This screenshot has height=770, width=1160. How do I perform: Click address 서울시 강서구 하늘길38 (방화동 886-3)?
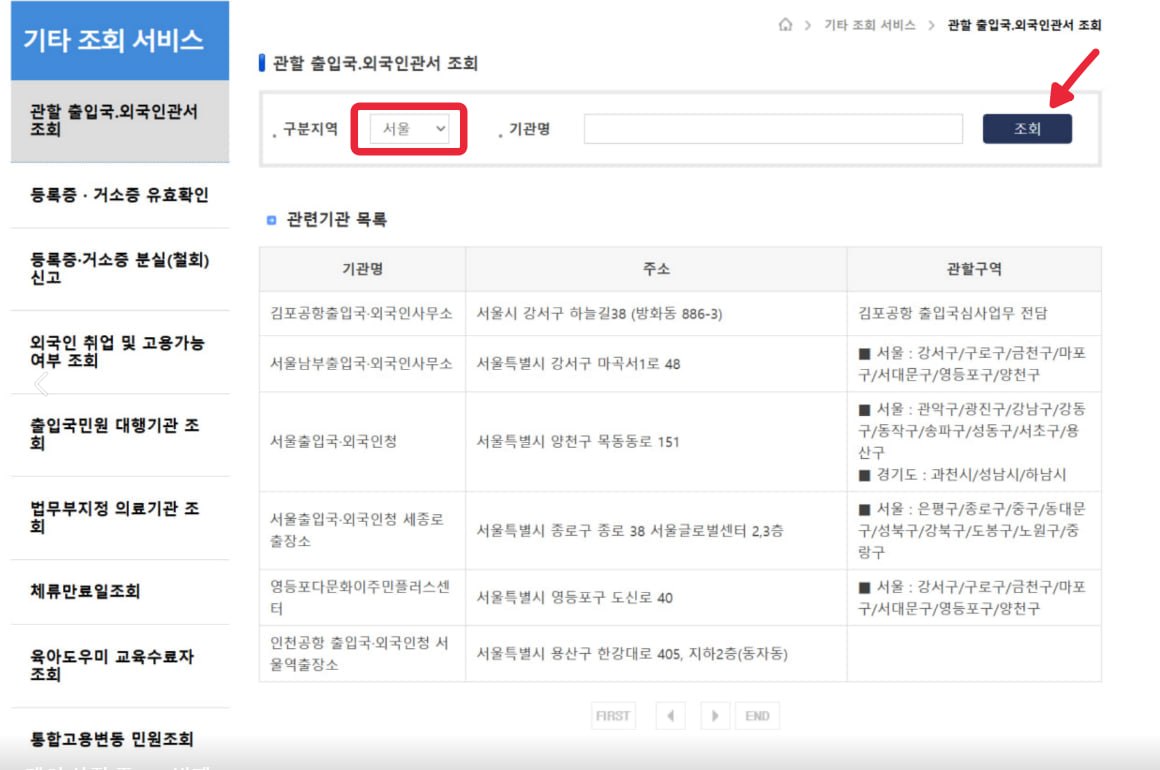(x=598, y=314)
